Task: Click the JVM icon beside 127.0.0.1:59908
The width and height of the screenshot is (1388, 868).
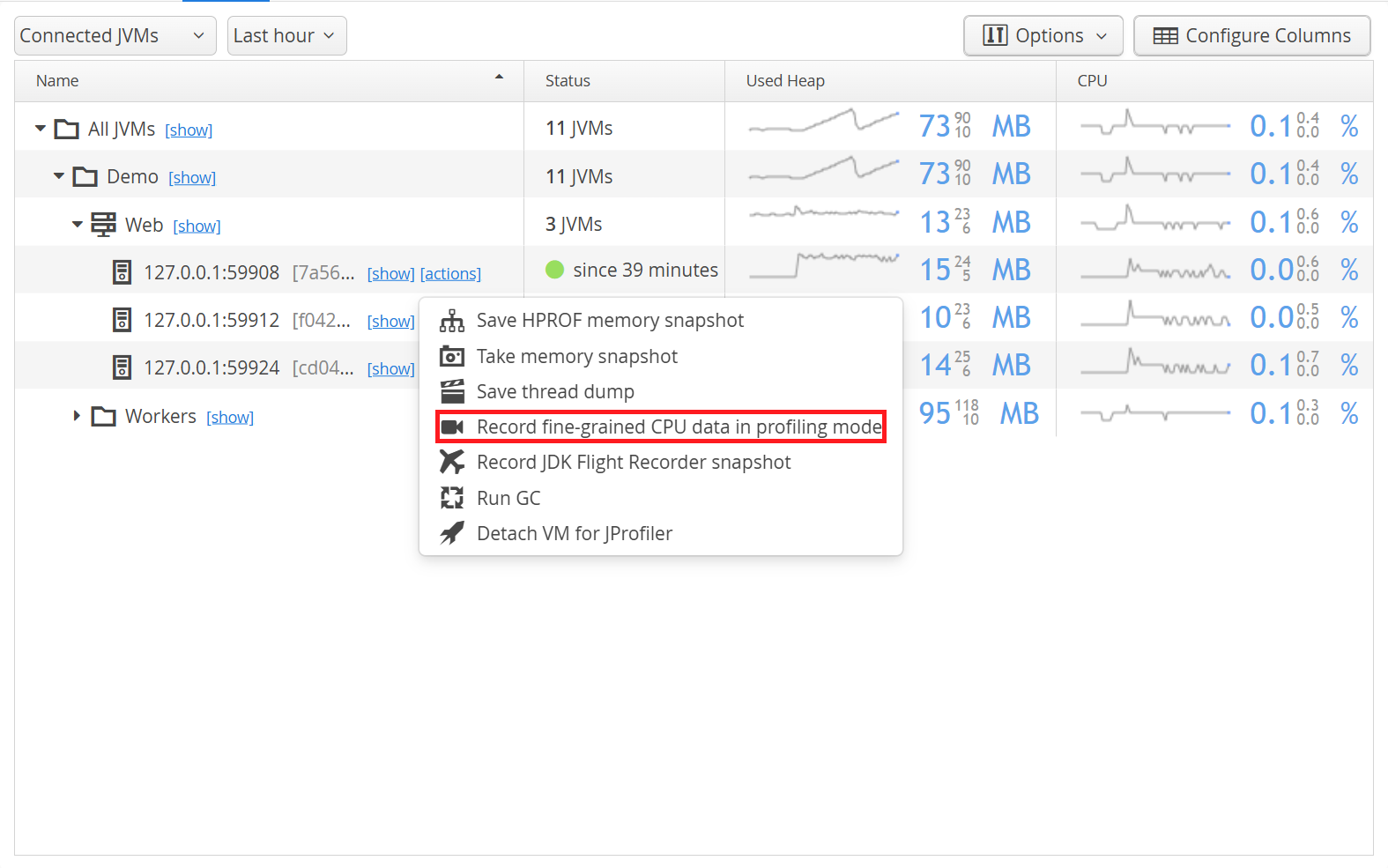Action: point(122,272)
